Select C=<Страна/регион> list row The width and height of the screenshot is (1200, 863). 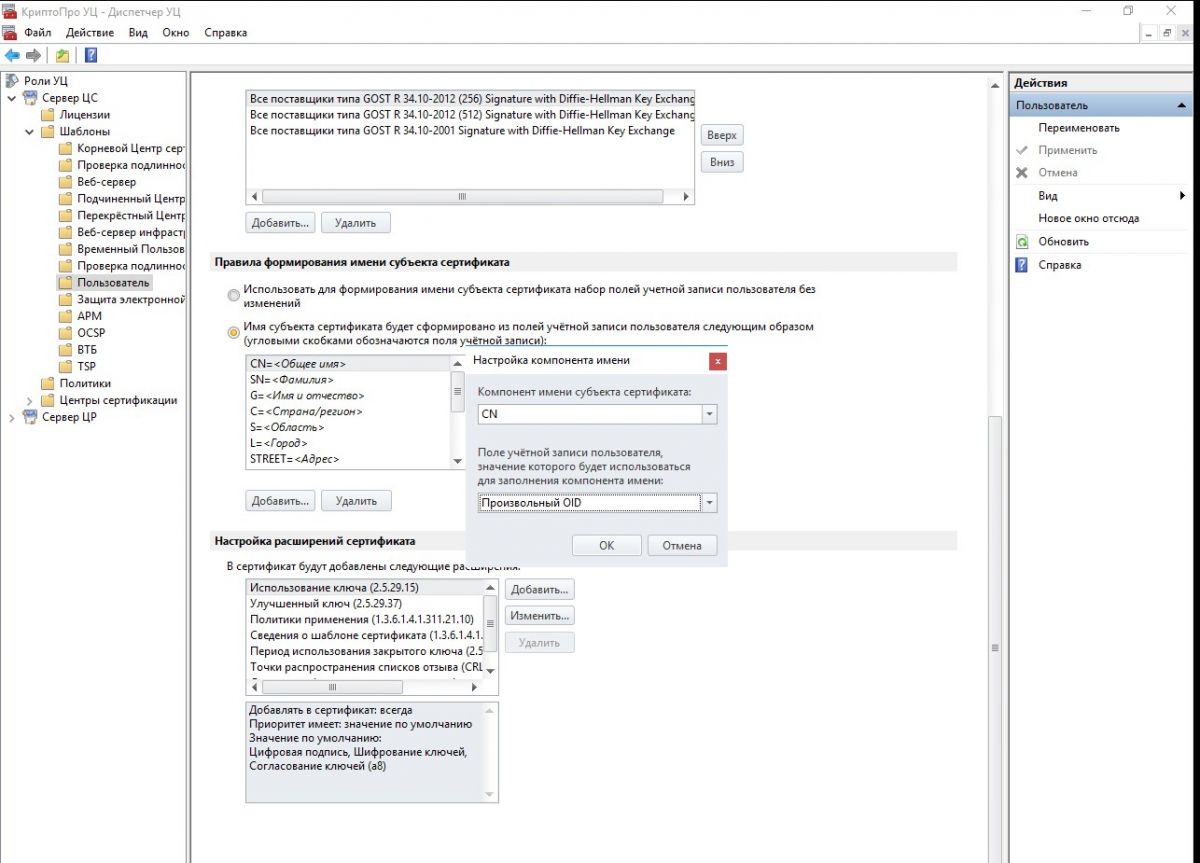(x=348, y=411)
